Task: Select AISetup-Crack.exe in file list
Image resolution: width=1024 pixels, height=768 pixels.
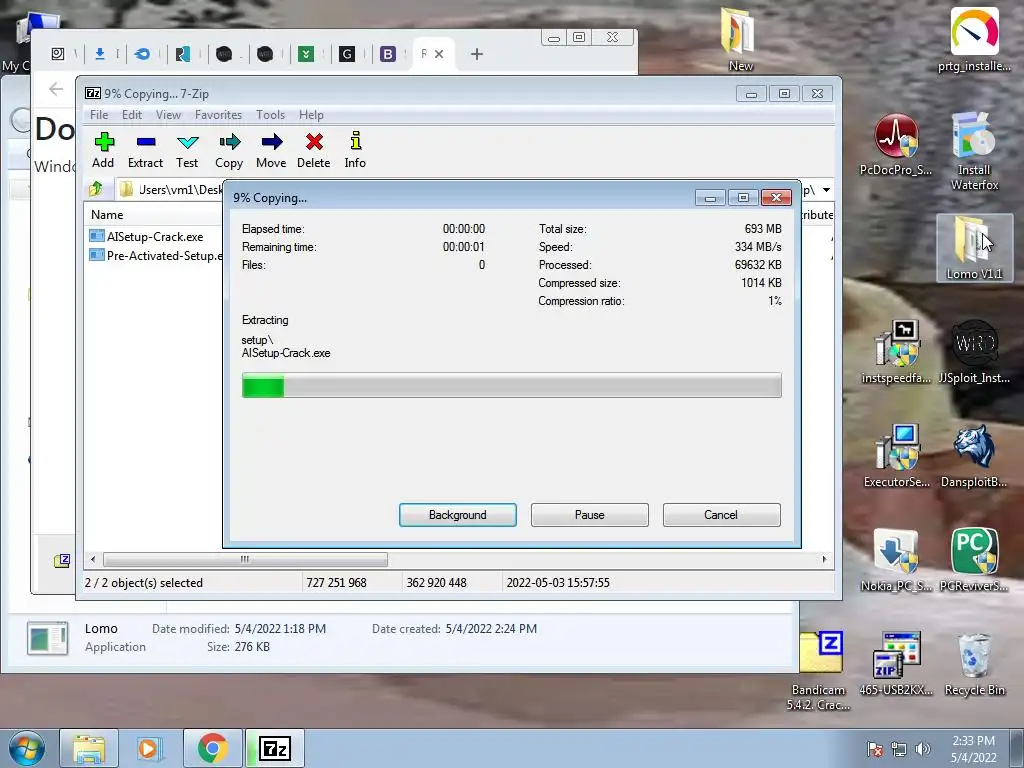Action: pos(147,236)
